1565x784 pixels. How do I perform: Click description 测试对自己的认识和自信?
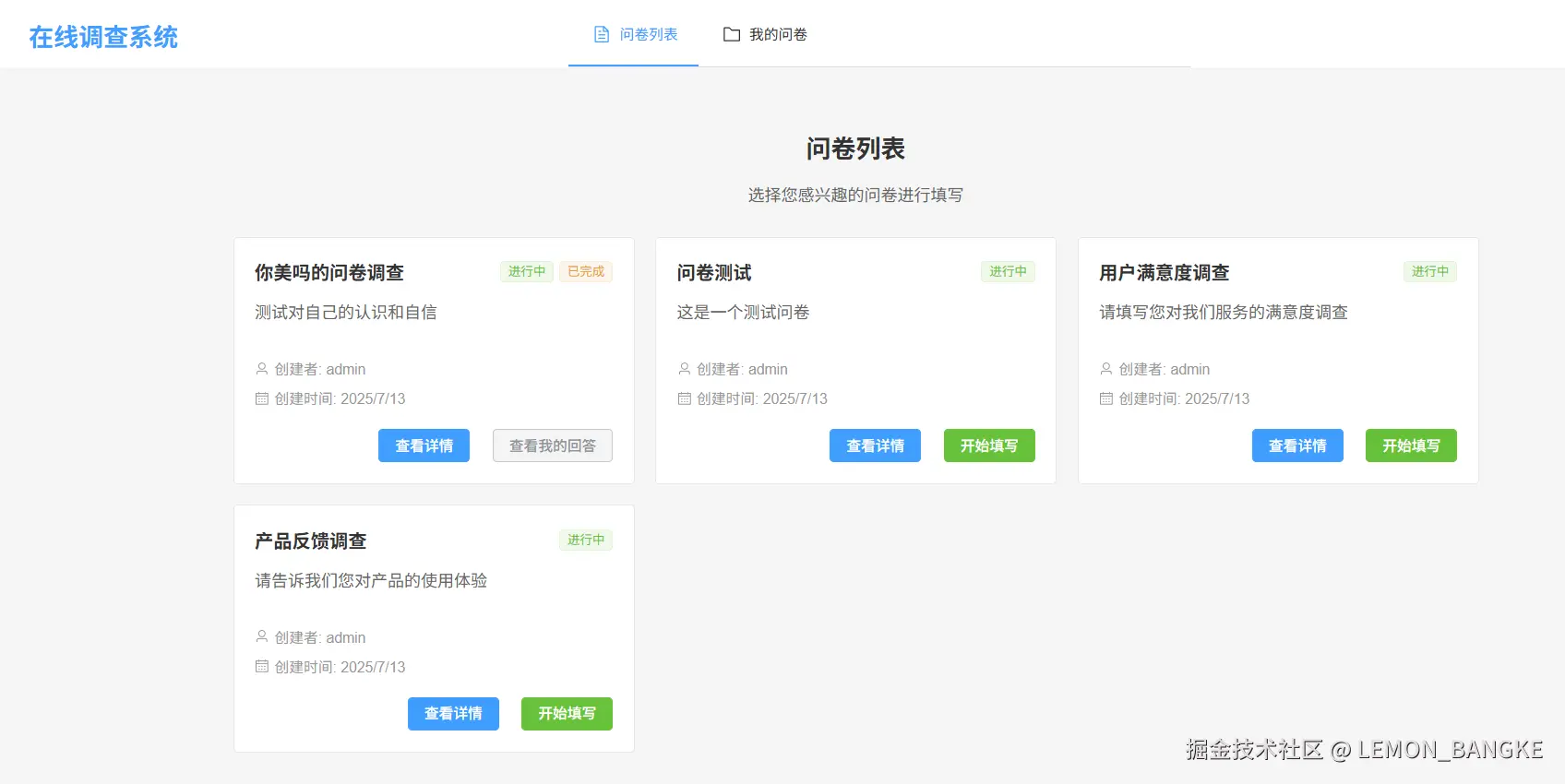tap(346, 312)
